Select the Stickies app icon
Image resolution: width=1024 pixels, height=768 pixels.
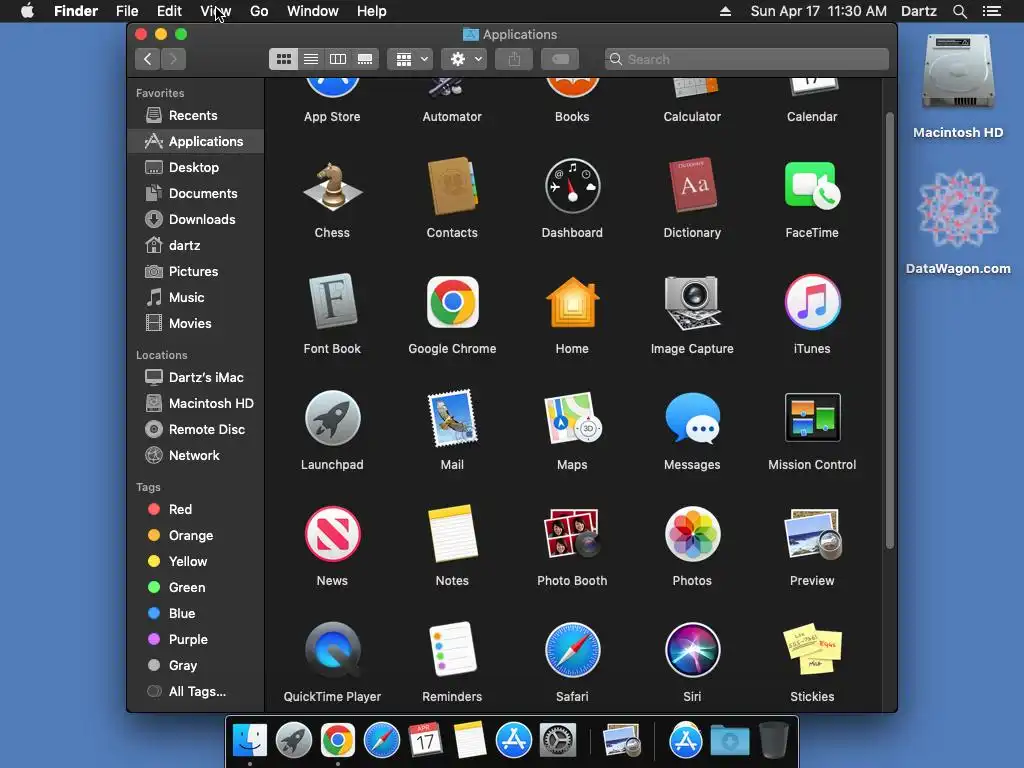[812, 650]
